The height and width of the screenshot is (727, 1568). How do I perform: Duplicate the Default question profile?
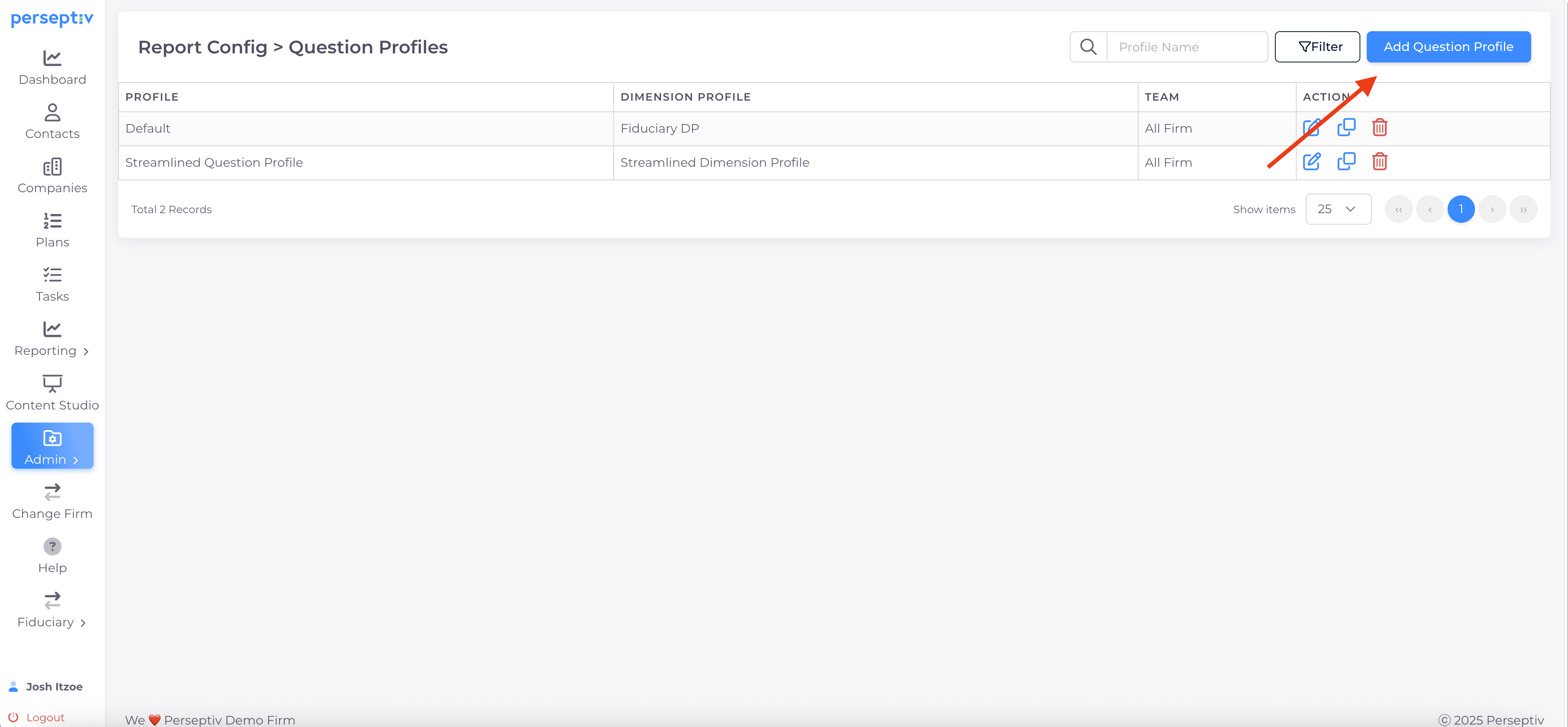coord(1346,127)
